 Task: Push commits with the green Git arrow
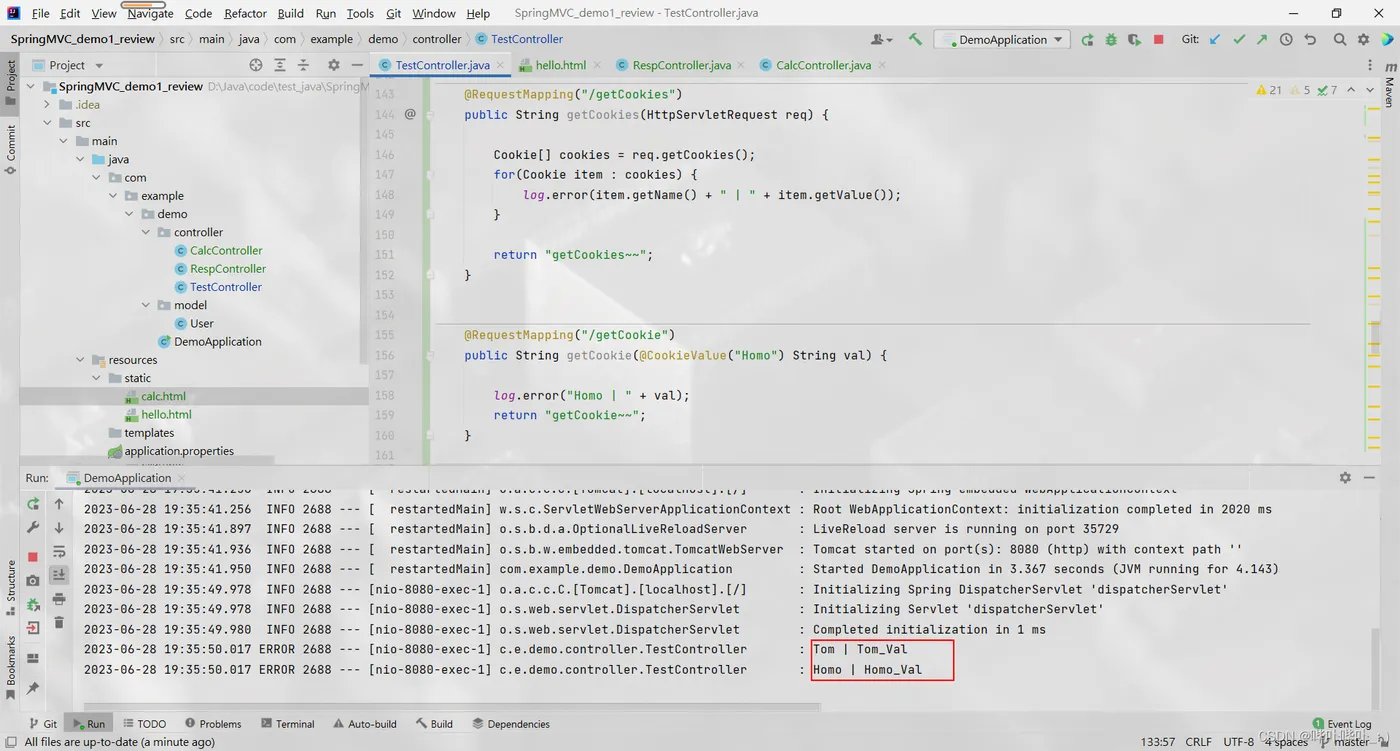(x=1262, y=39)
